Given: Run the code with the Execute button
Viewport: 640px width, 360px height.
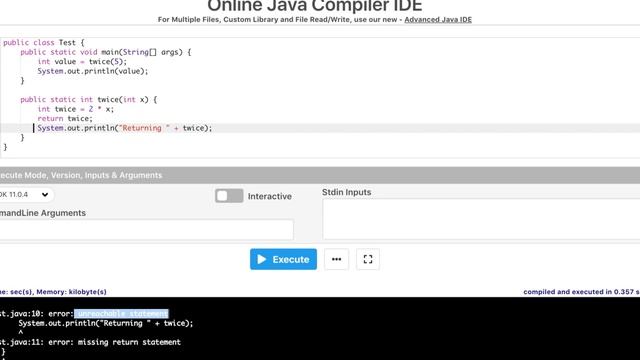Looking at the screenshot, I should pos(283,259).
